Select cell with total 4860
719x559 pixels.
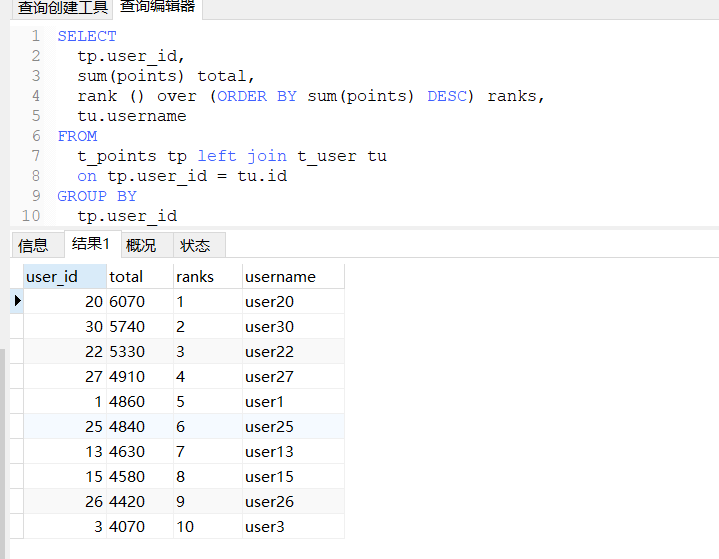[x=140, y=401]
